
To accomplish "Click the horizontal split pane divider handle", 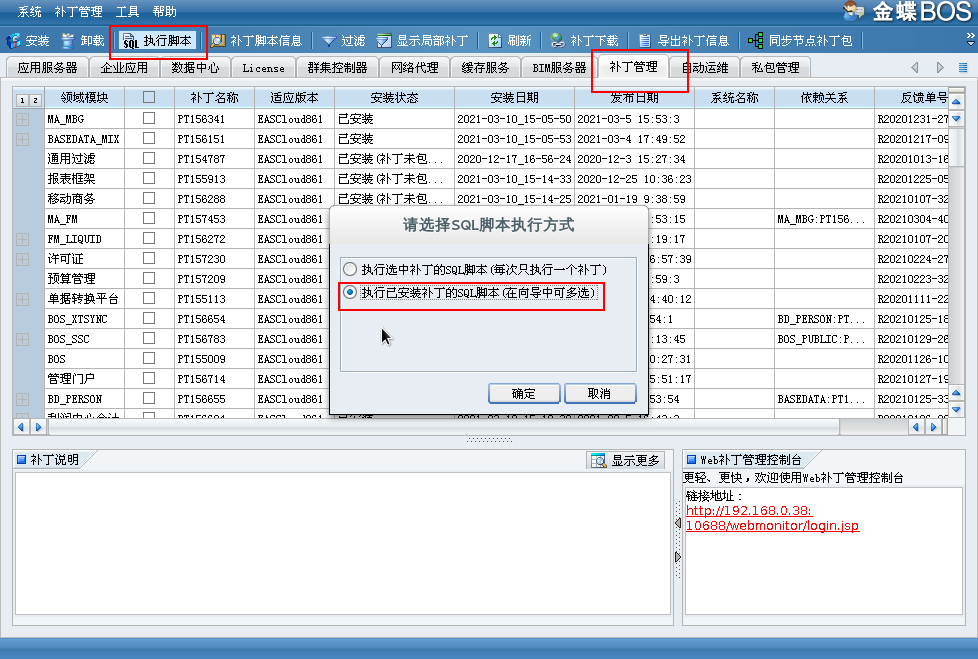I will coord(489,440).
